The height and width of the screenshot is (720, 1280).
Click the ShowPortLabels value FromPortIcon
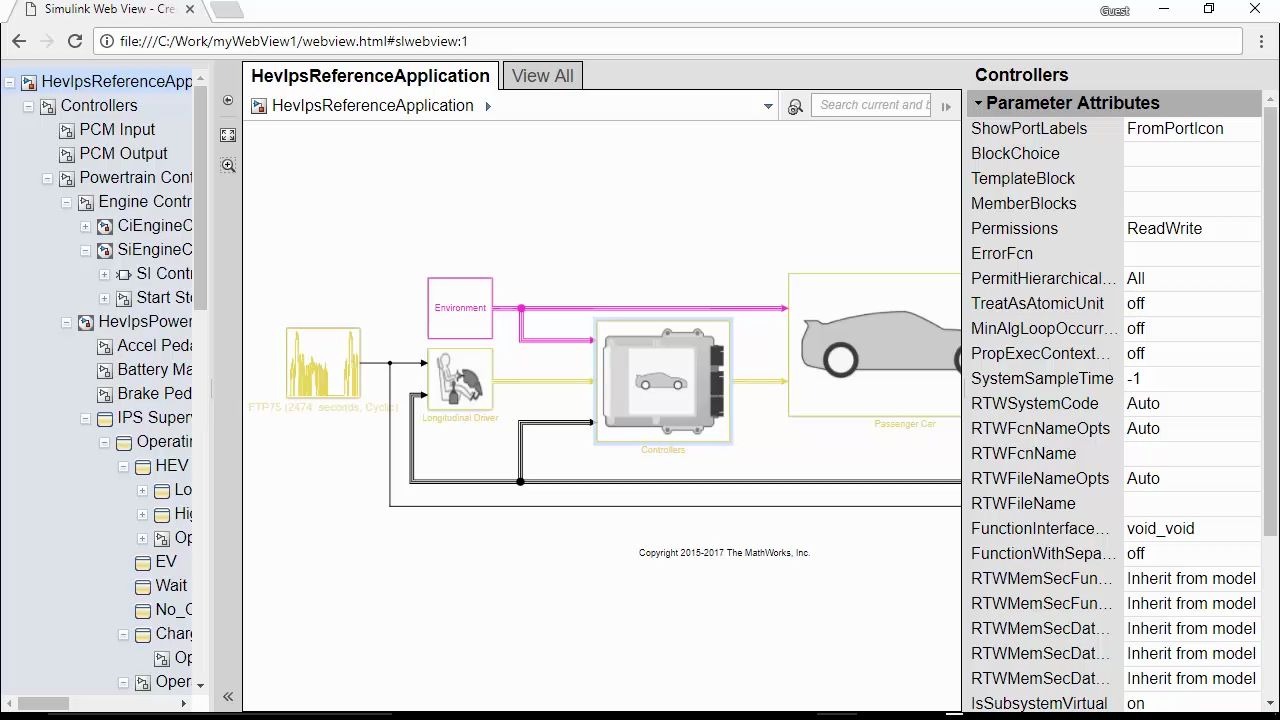pos(1175,129)
